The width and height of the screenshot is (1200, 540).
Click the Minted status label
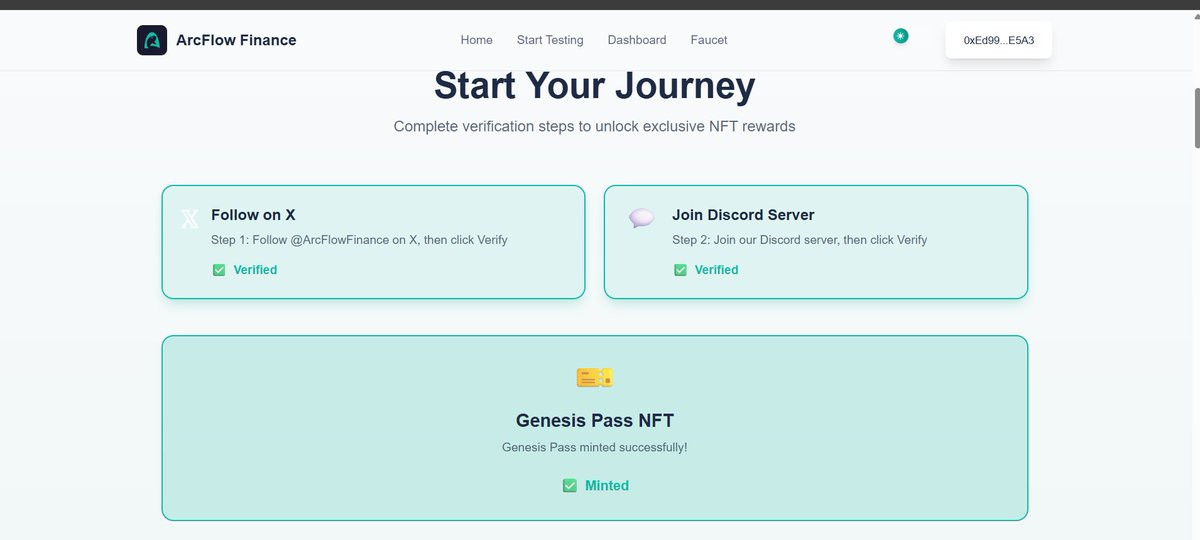(607, 486)
